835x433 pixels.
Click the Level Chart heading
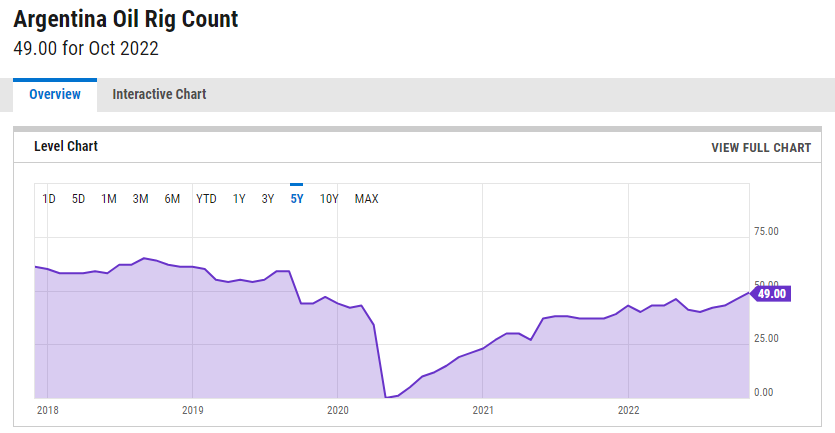point(66,146)
